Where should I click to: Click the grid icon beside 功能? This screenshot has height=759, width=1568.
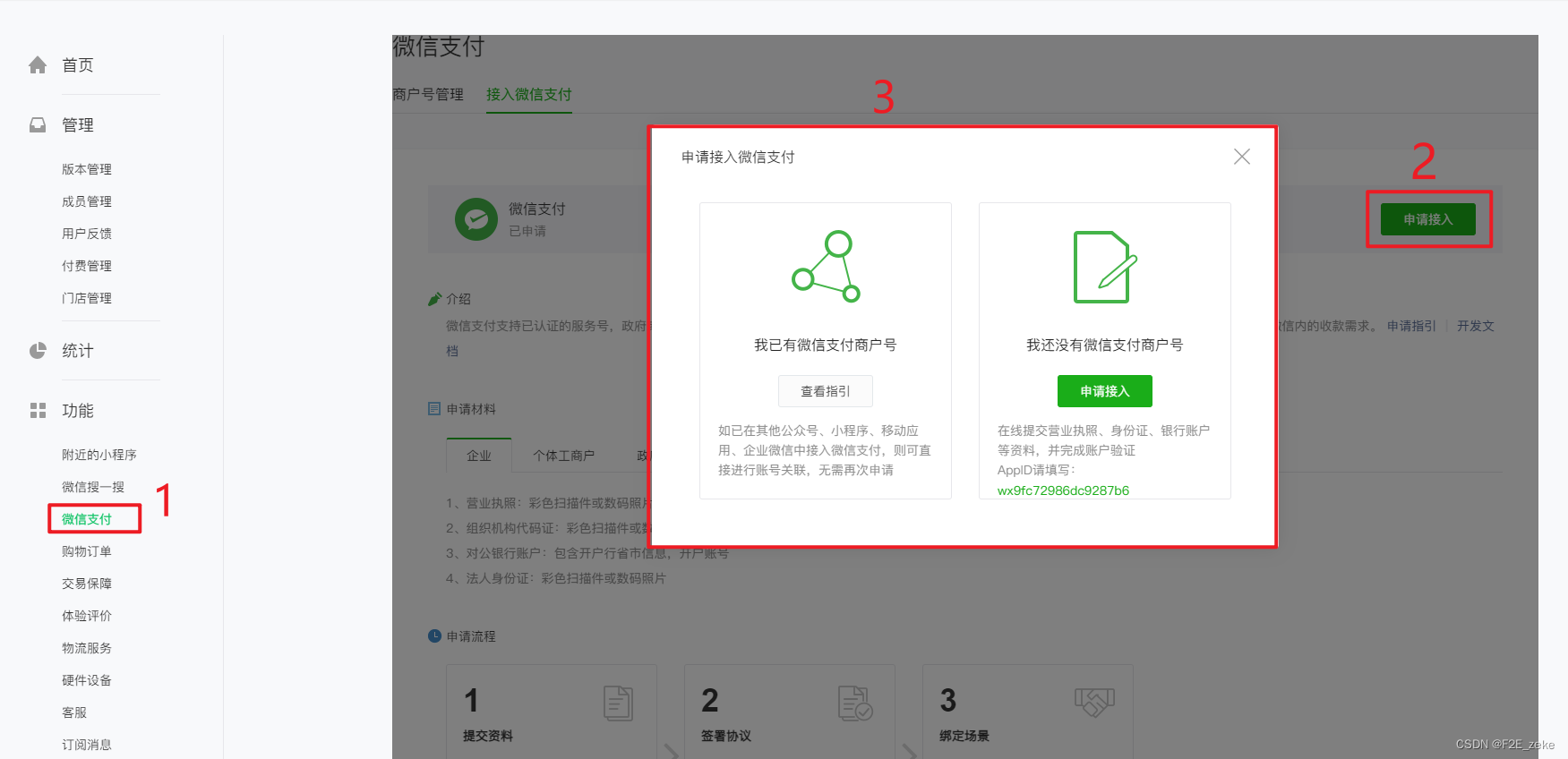click(38, 411)
